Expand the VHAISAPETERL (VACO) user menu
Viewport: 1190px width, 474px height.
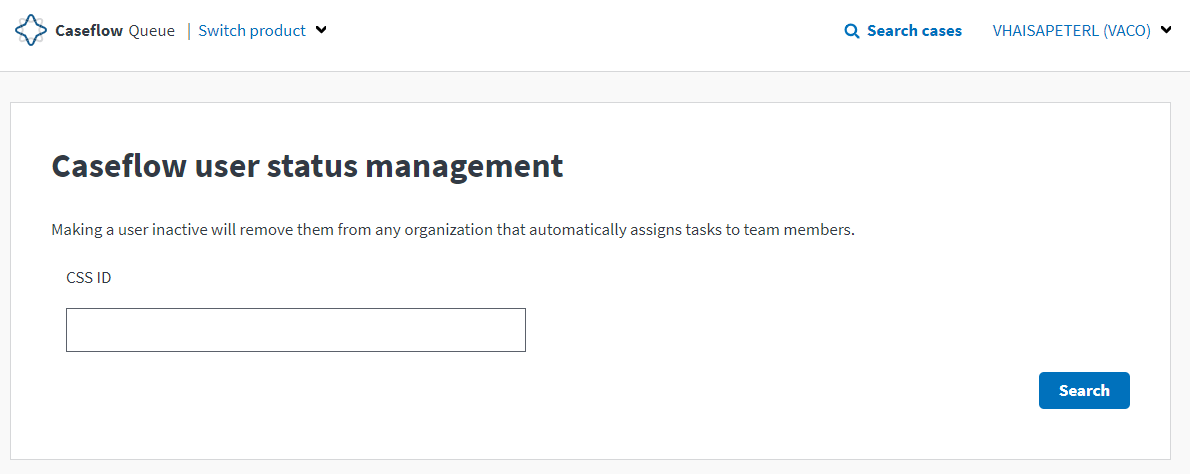(x=1083, y=30)
